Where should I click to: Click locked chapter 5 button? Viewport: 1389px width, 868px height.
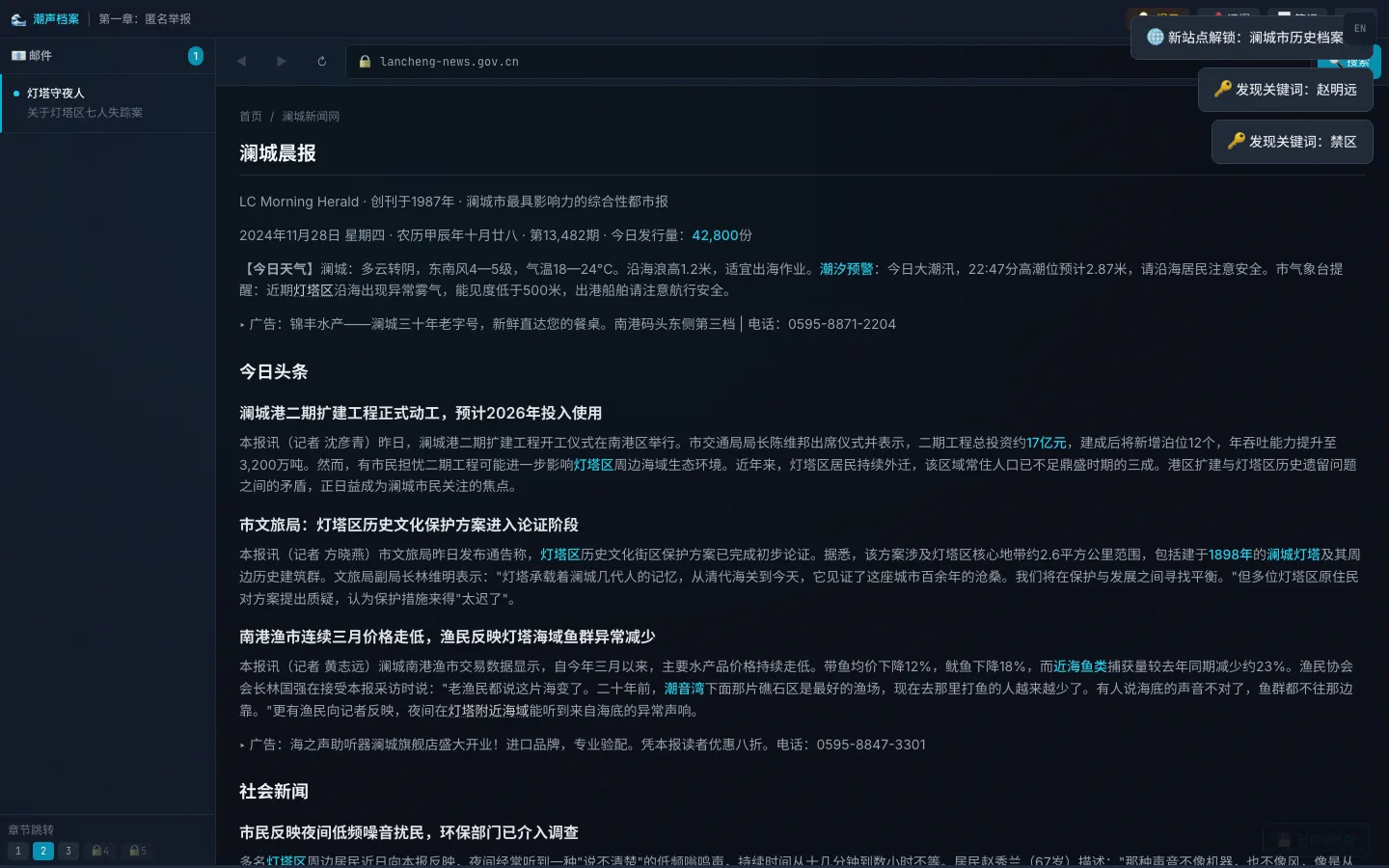138,851
